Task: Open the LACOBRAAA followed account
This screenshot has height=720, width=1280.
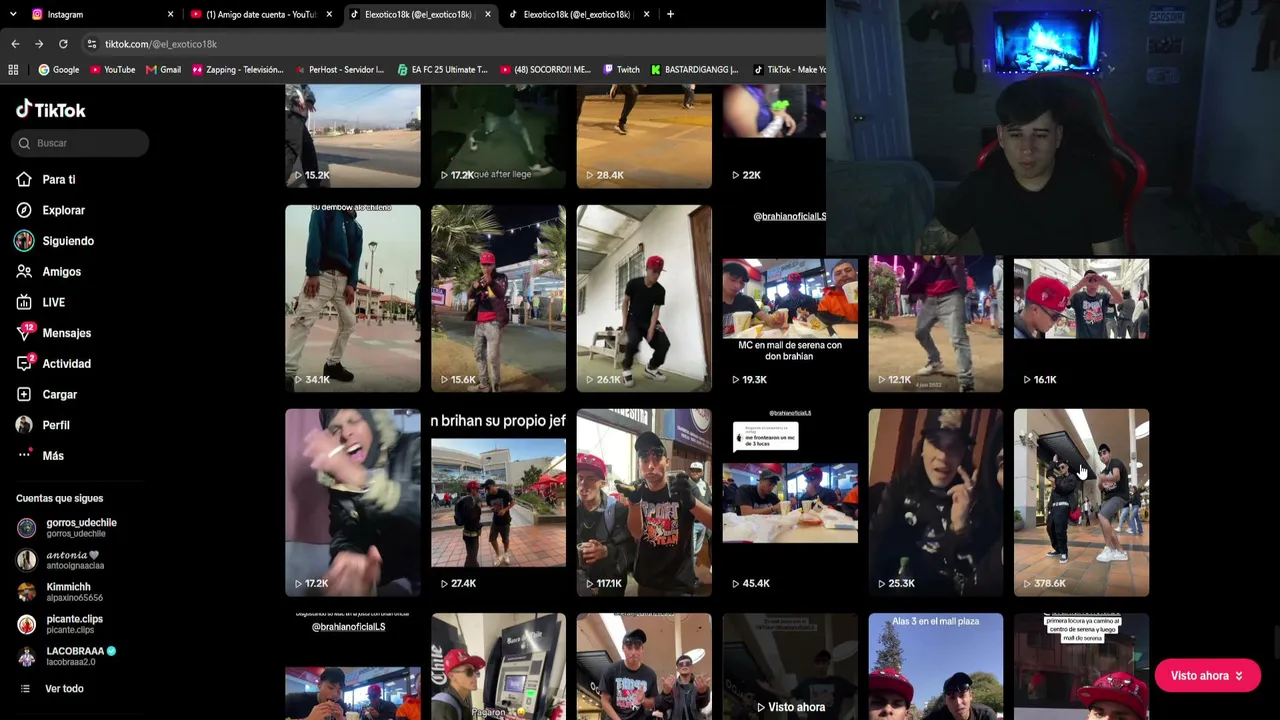Action: [x=68, y=656]
